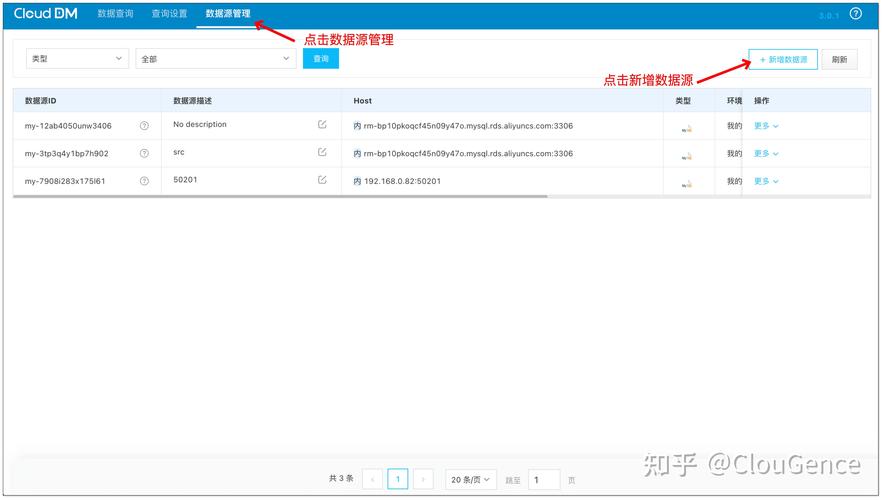Screen dimensions: 883x500
Task: Edit the '50201' description with pencil icon
Action: pos(322,180)
